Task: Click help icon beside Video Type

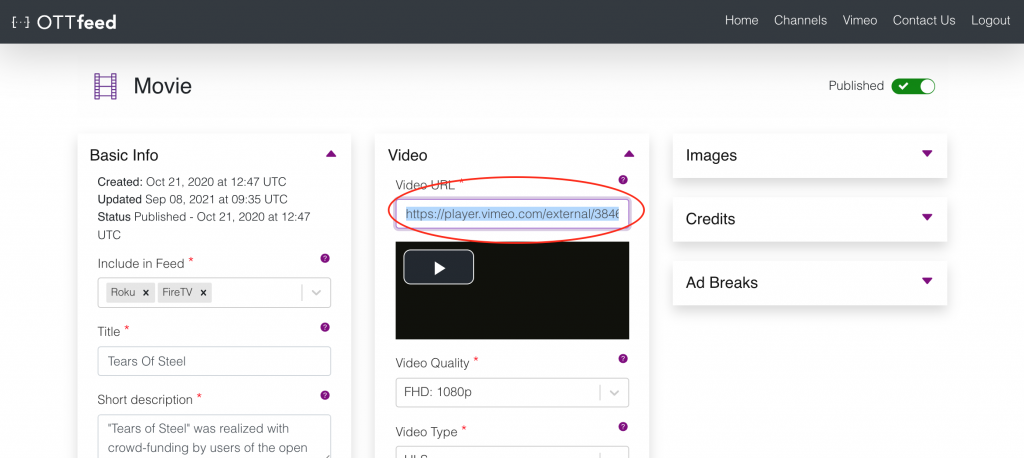Action: pos(623,427)
